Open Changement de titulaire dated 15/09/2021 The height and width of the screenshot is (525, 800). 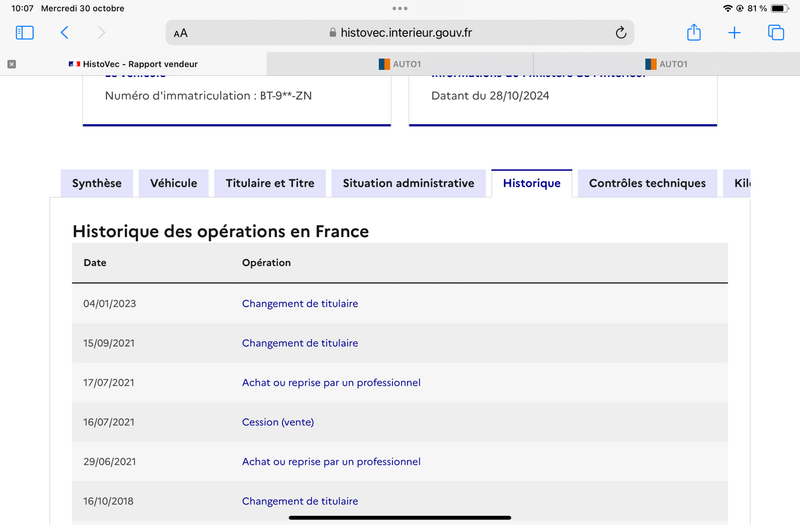point(300,343)
